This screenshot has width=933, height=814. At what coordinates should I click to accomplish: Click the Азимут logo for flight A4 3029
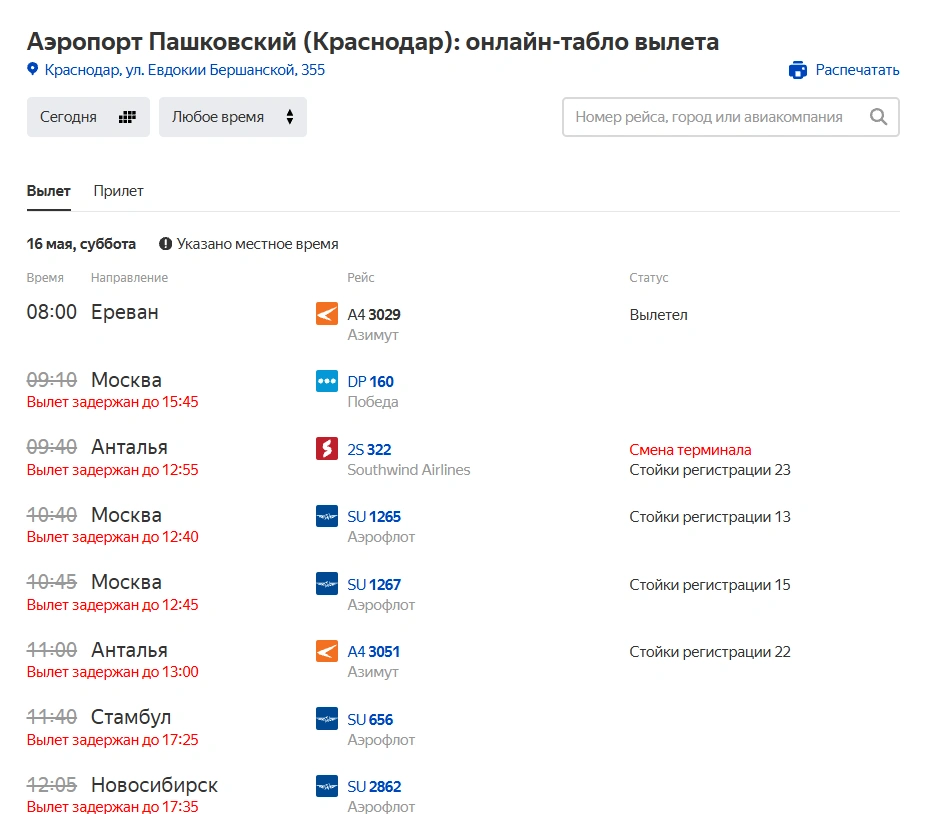[327, 314]
